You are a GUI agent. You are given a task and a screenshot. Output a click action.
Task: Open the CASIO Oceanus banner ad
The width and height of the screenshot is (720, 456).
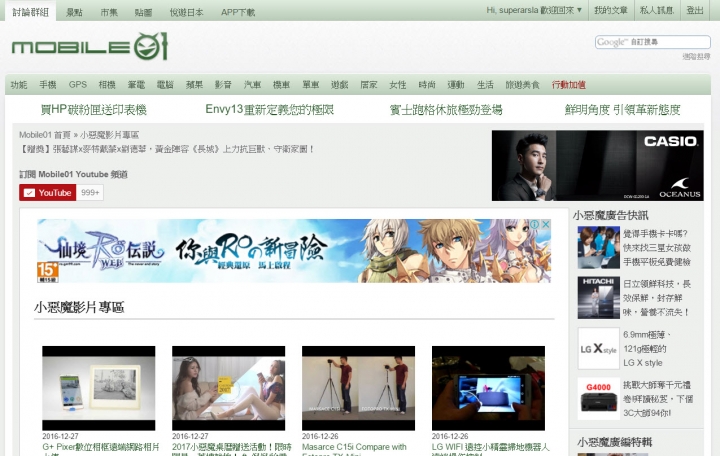coord(597,165)
